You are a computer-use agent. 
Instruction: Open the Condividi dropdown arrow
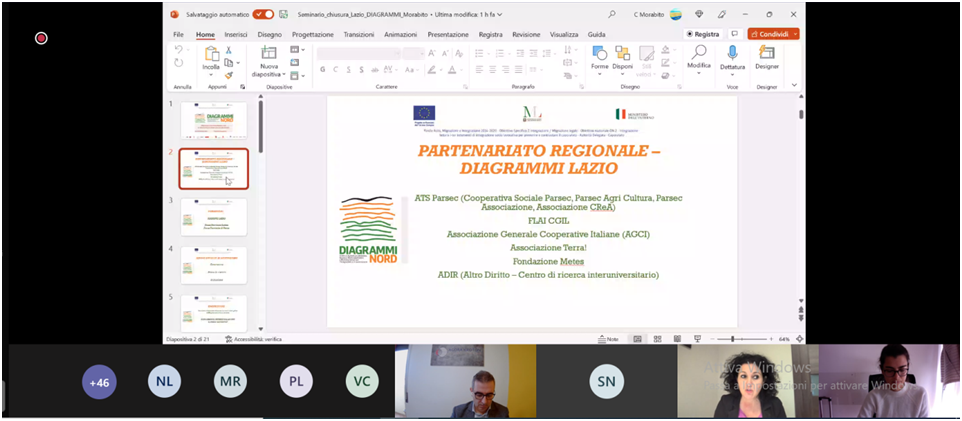point(795,34)
